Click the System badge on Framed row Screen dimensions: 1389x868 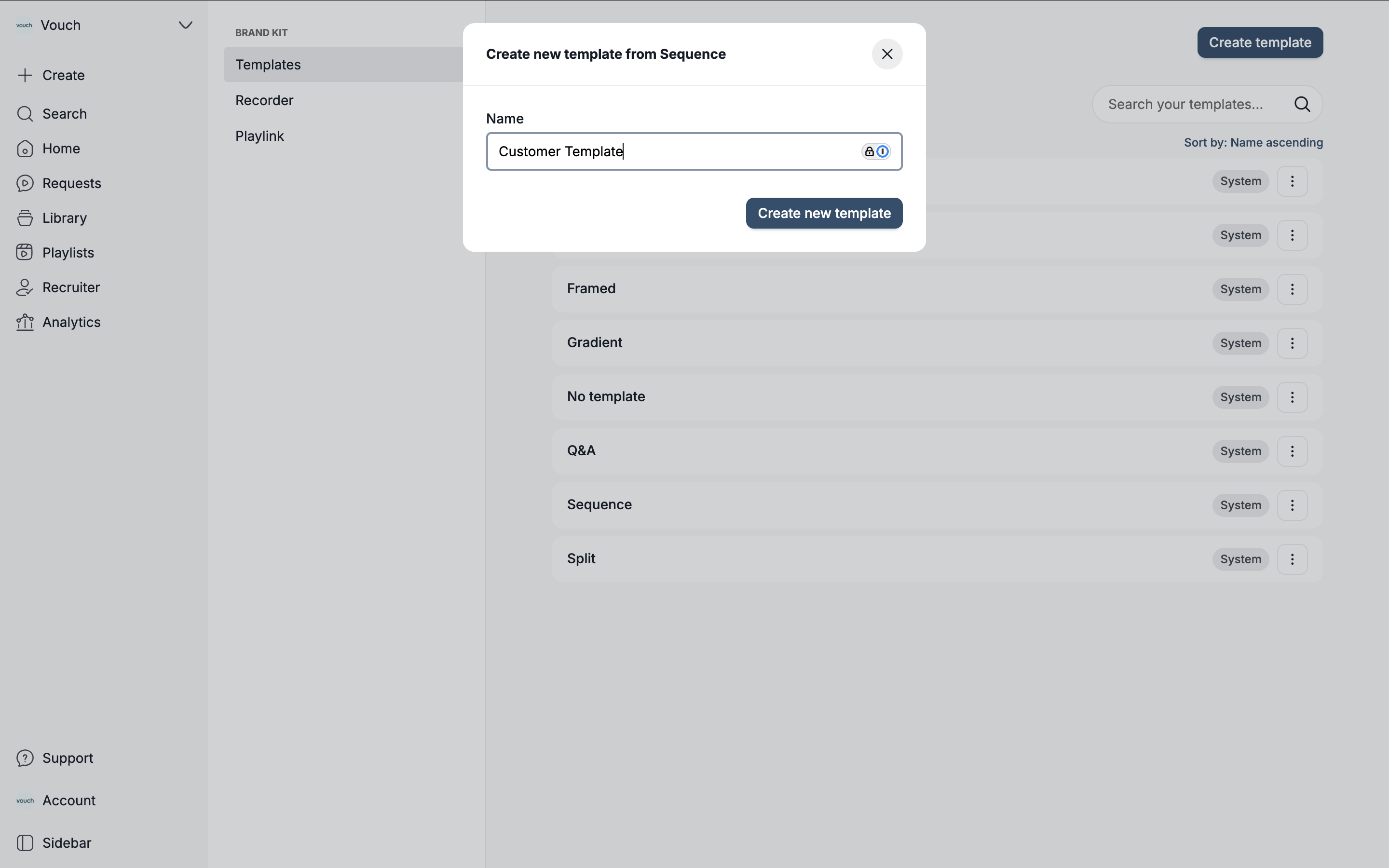click(x=1240, y=289)
